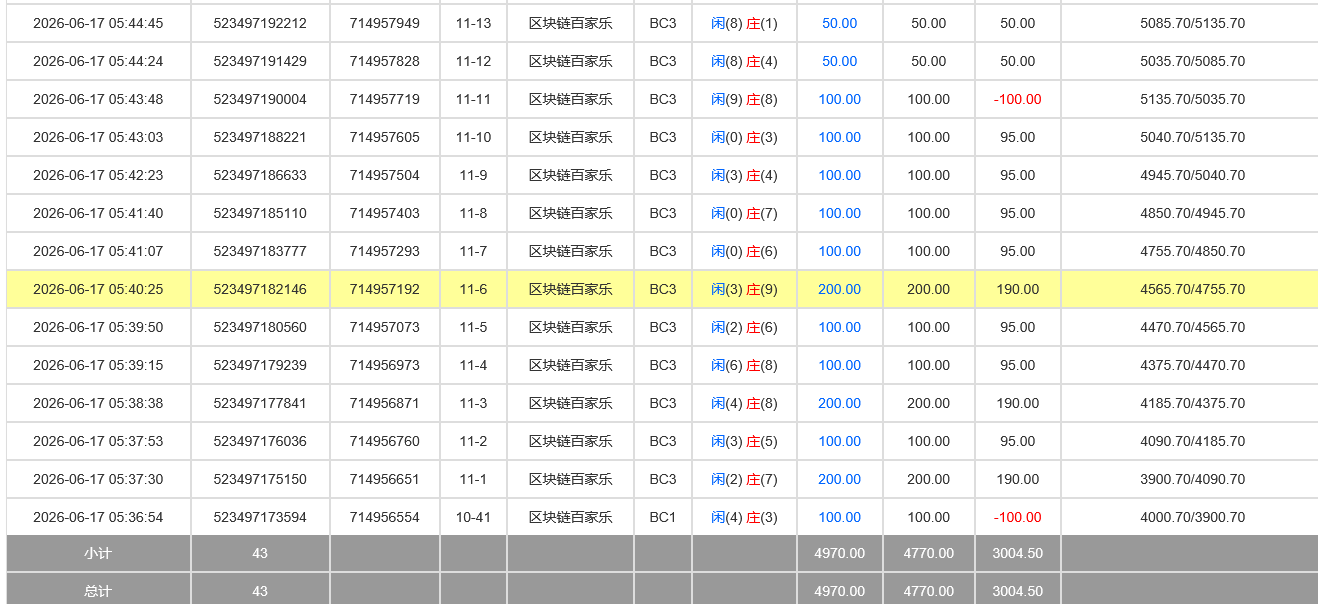
Task: Open blue 50.00 bet in row 11-13
Action: (840, 23)
